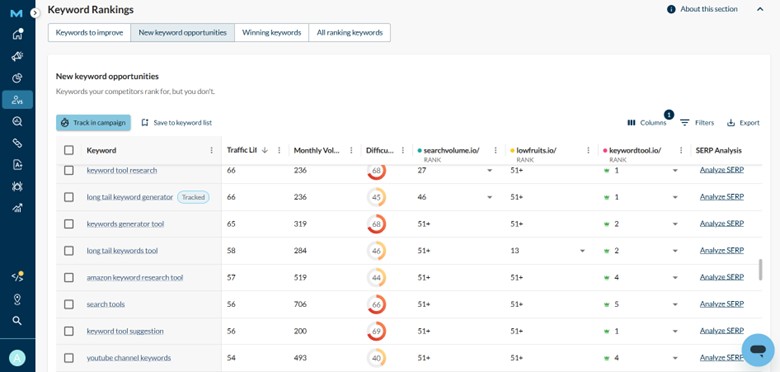The height and width of the screenshot is (372, 780).
Task: Open Monthly Volume column options menu
Action: tap(351, 150)
